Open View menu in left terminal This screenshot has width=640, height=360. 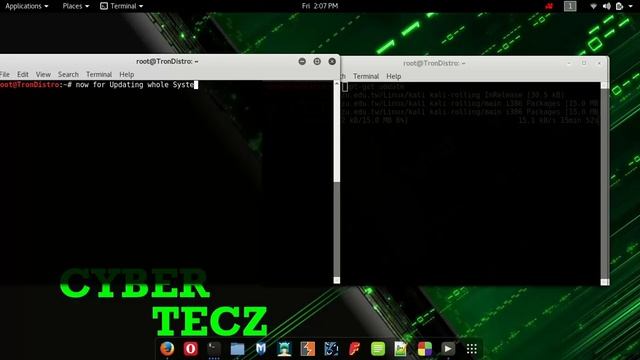[43, 74]
